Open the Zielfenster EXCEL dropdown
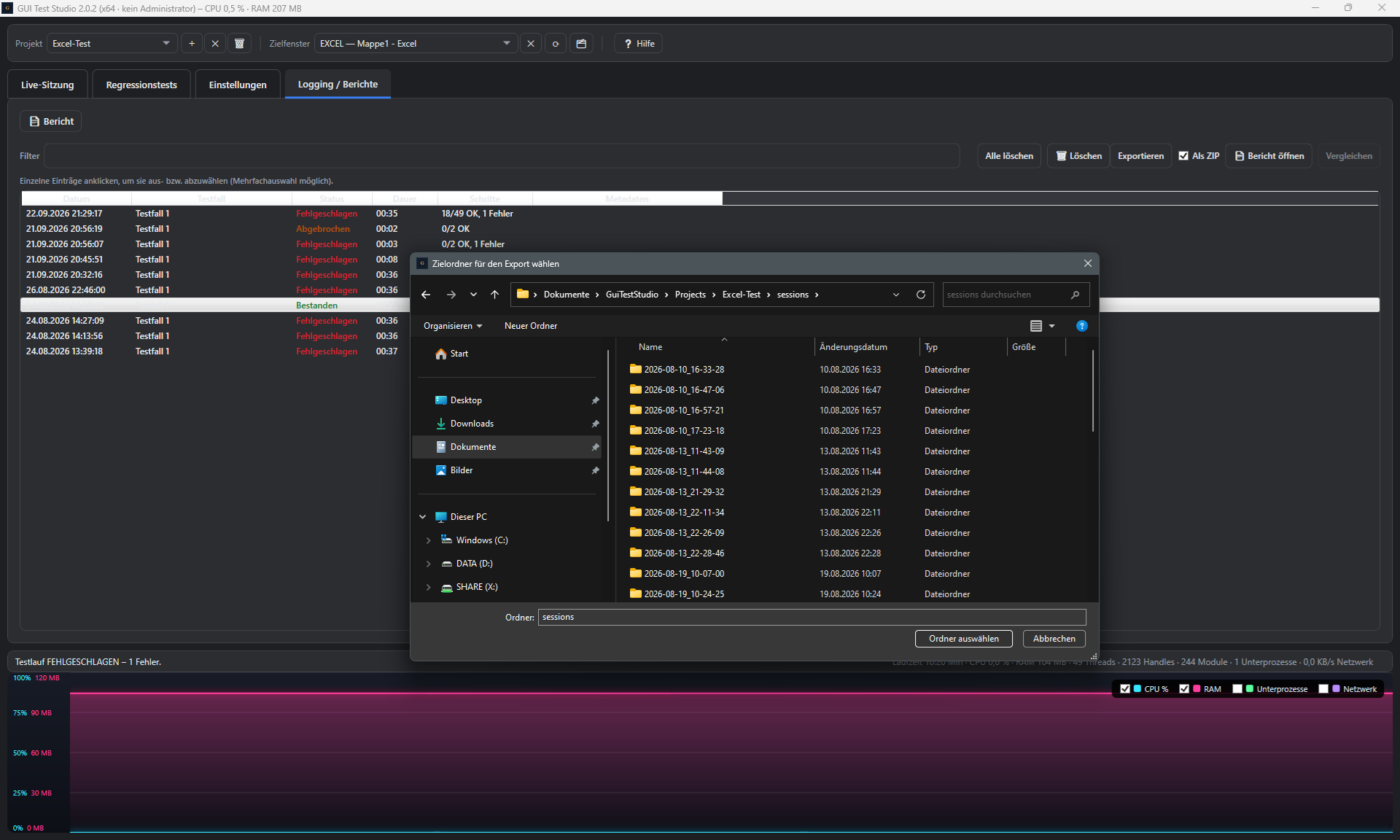This screenshot has width=1400, height=840. (x=416, y=44)
